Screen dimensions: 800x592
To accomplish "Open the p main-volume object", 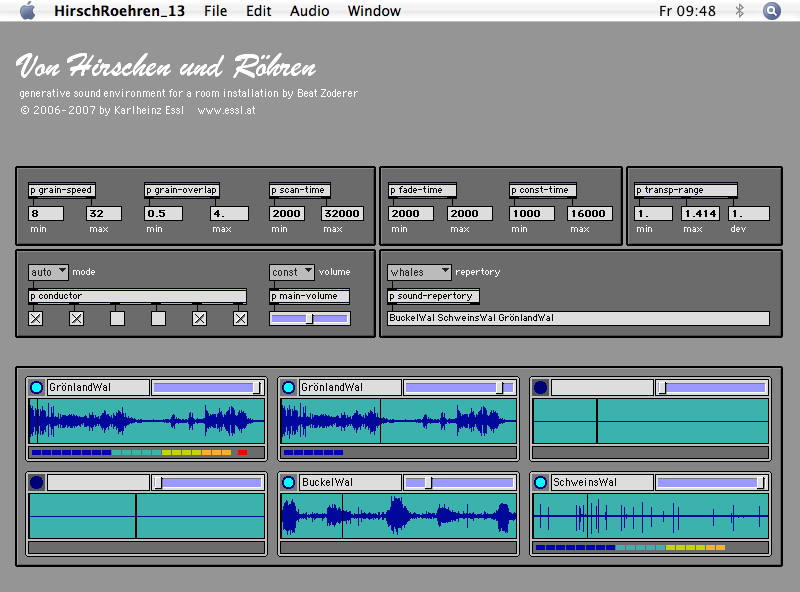I will tap(309, 296).
